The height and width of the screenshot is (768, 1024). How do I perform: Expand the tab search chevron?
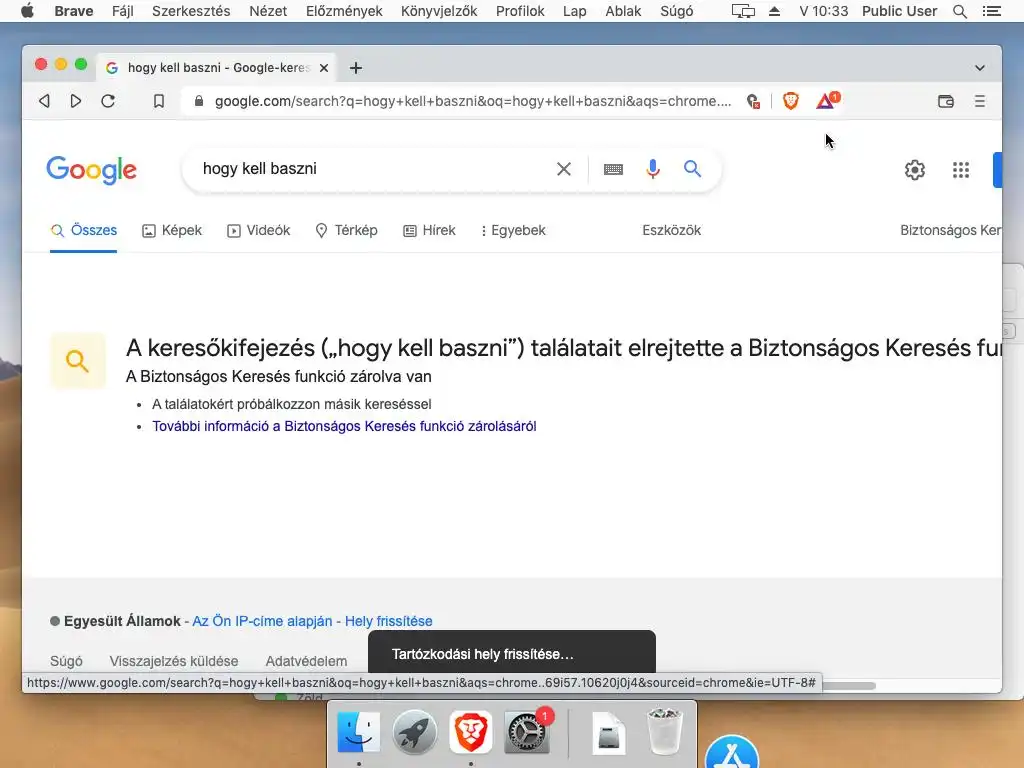(980, 68)
